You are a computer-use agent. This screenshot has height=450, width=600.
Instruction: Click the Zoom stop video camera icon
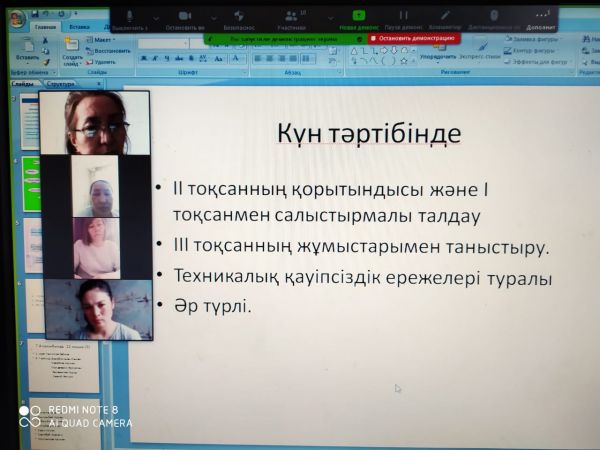point(184,16)
